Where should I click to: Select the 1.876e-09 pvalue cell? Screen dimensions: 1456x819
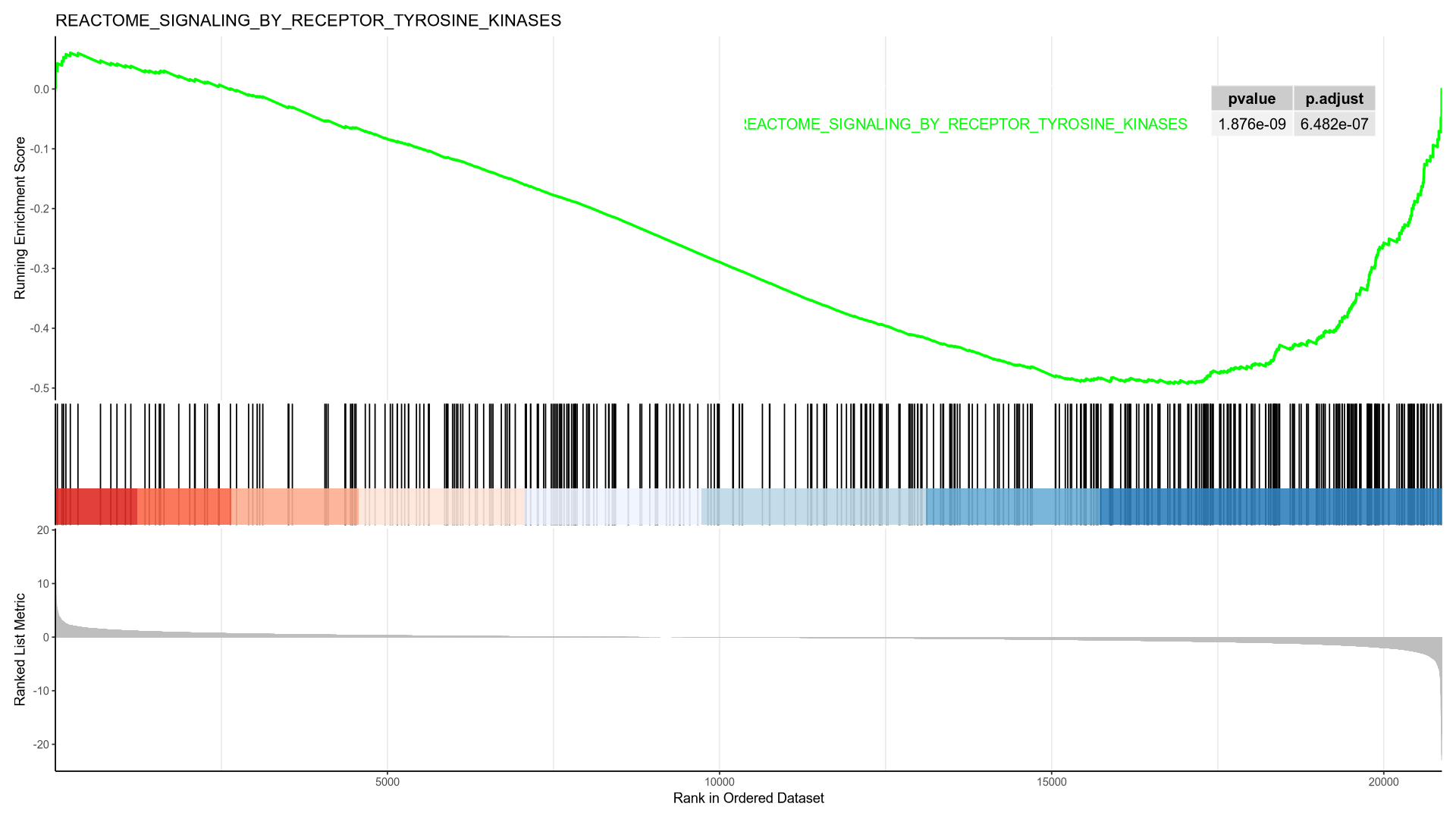(x=1251, y=124)
